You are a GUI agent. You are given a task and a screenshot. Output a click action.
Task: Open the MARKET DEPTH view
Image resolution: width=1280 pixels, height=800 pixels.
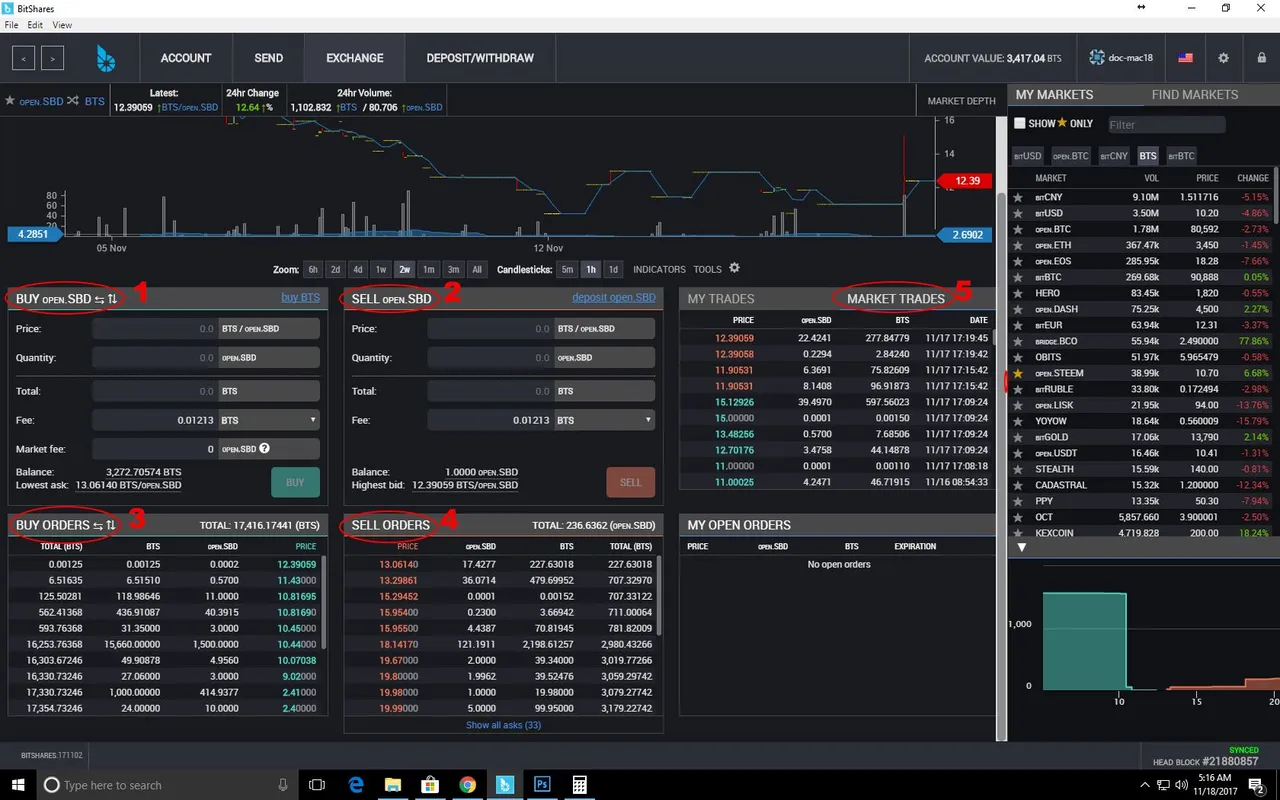[x=961, y=101]
